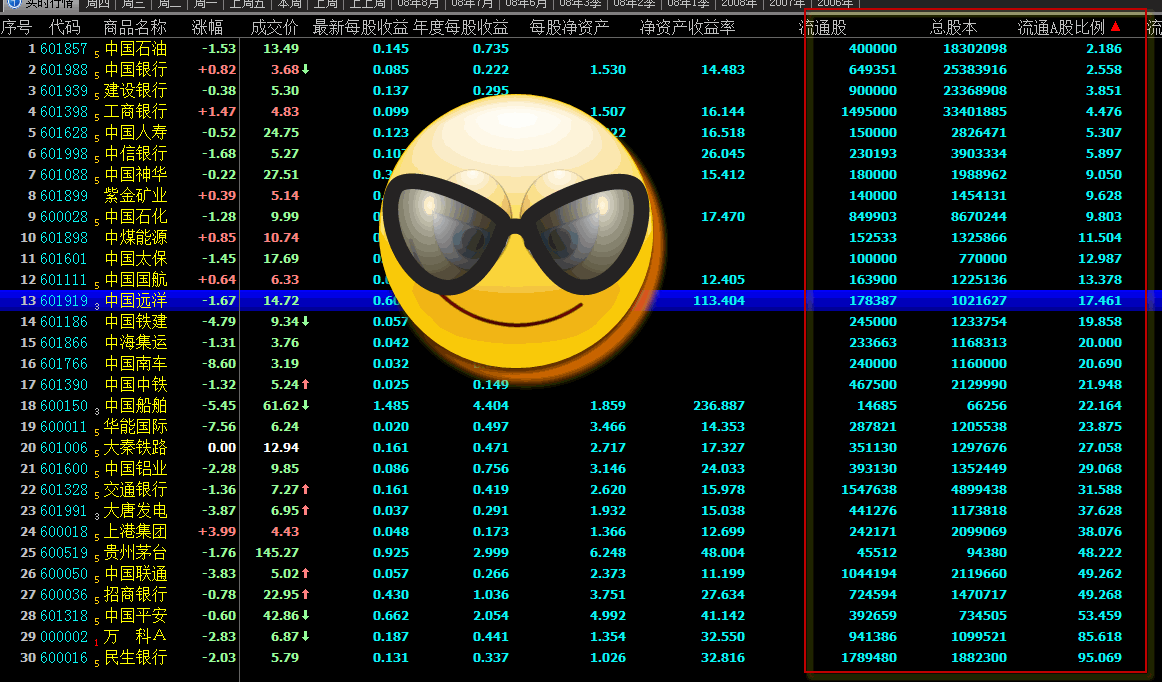Select the 中信银行 stock row
Screen dimensions: 1162x682
tap(581, 153)
